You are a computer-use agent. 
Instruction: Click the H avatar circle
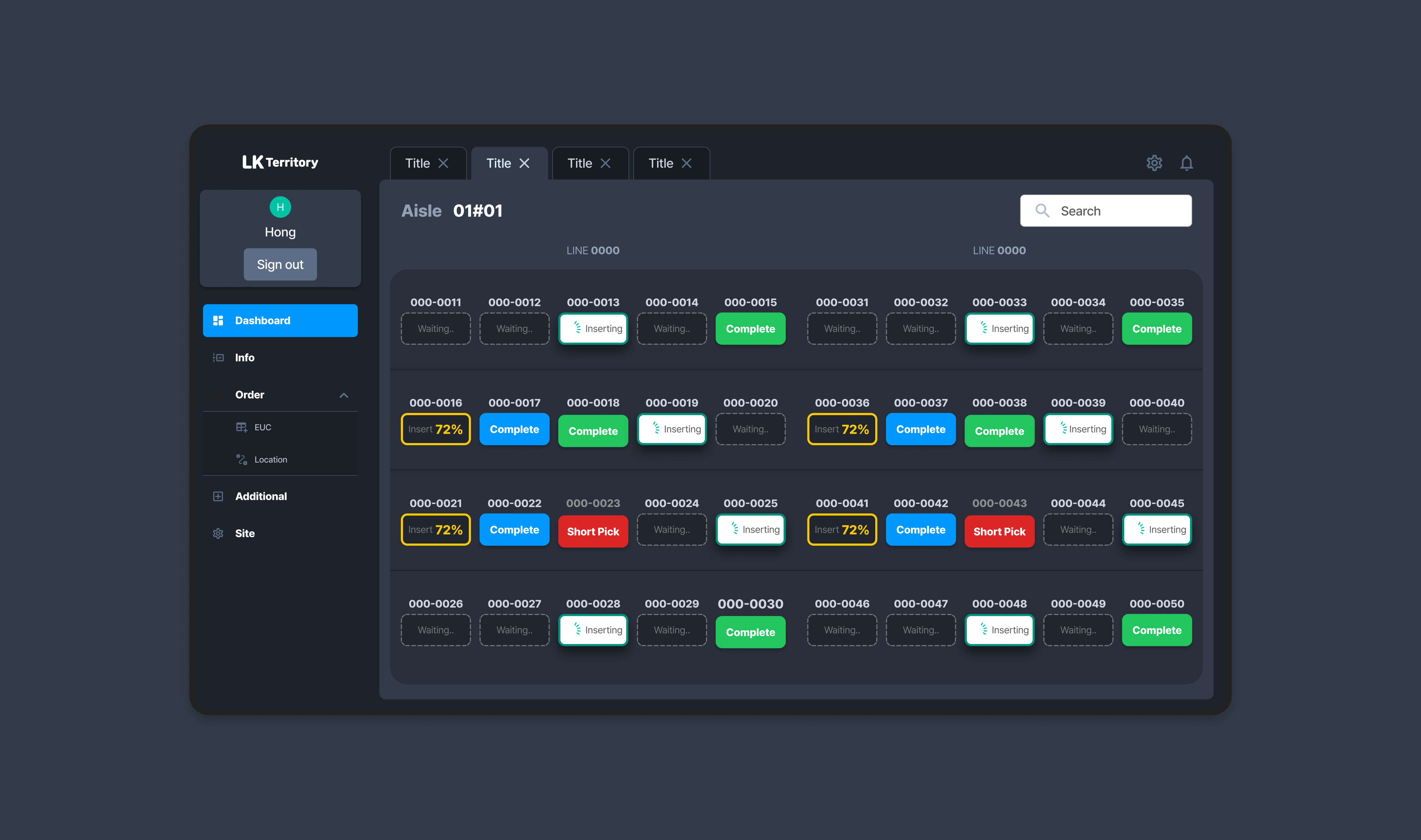click(x=280, y=207)
